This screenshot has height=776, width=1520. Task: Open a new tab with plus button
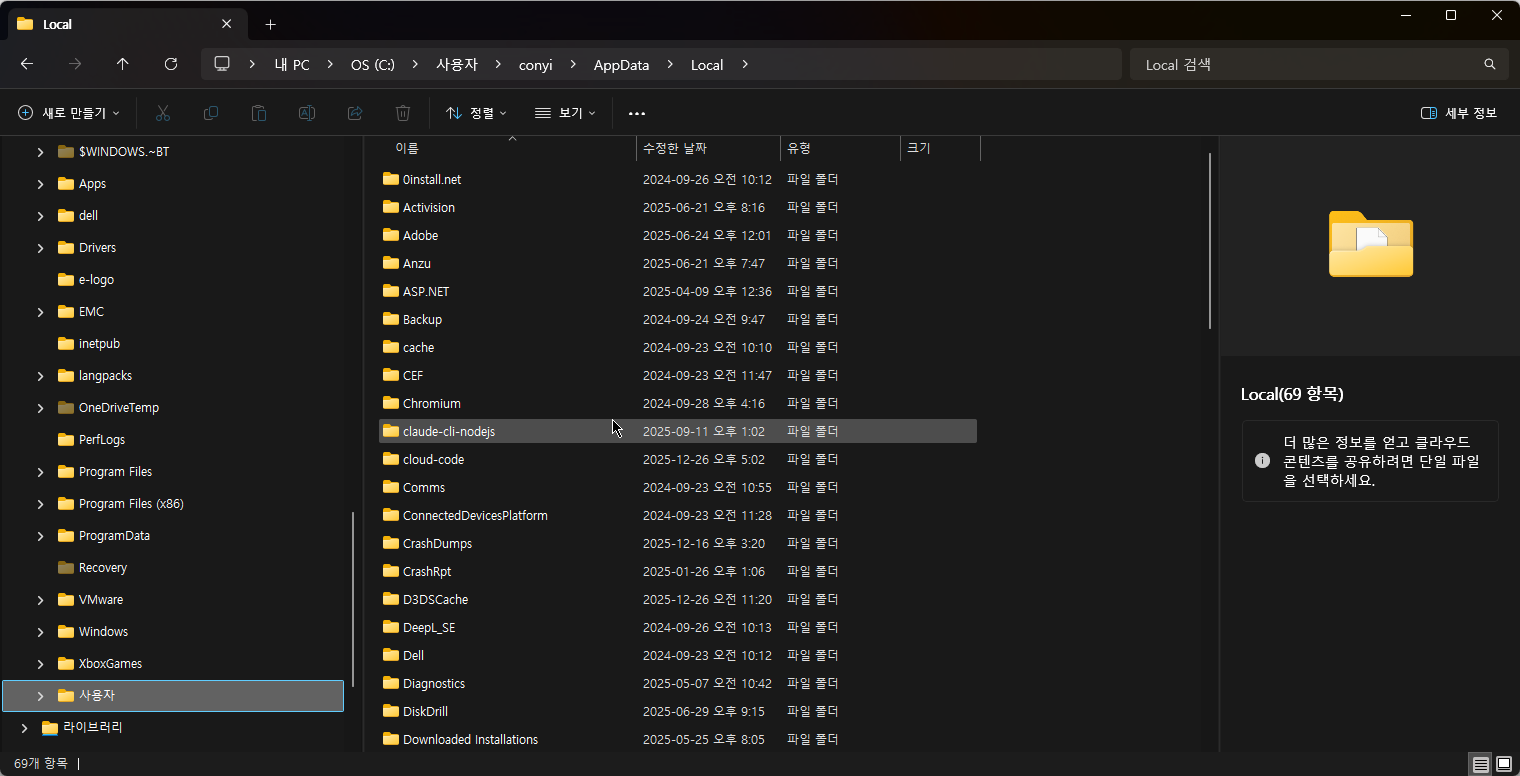tap(270, 24)
